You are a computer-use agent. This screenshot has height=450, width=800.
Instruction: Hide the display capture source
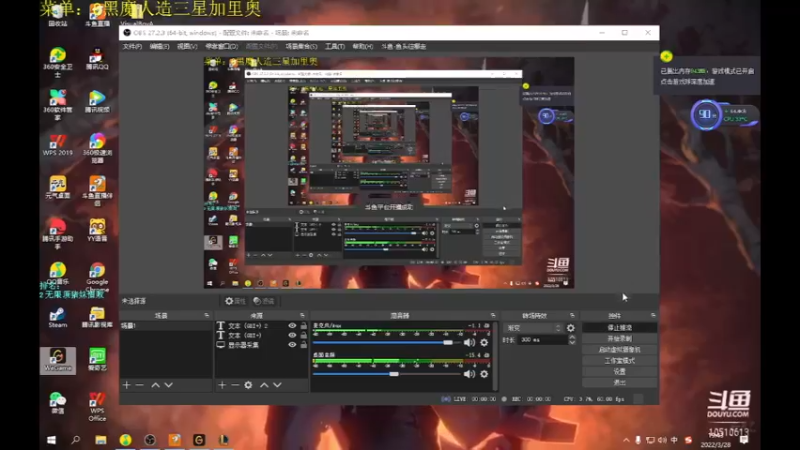click(292, 345)
